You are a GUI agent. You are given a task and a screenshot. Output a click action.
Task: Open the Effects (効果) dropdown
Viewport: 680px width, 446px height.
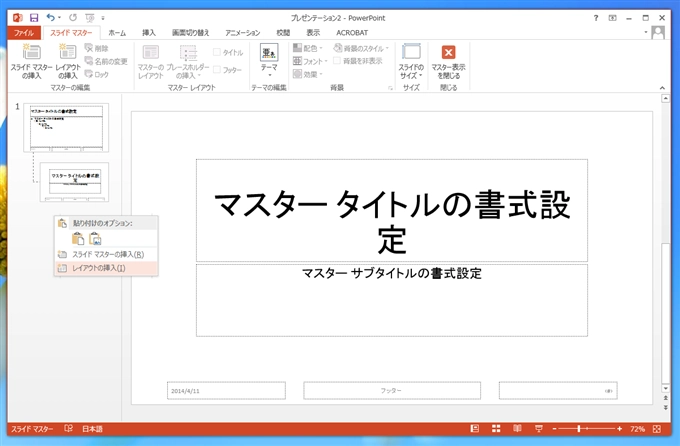click(x=307, y=74)
